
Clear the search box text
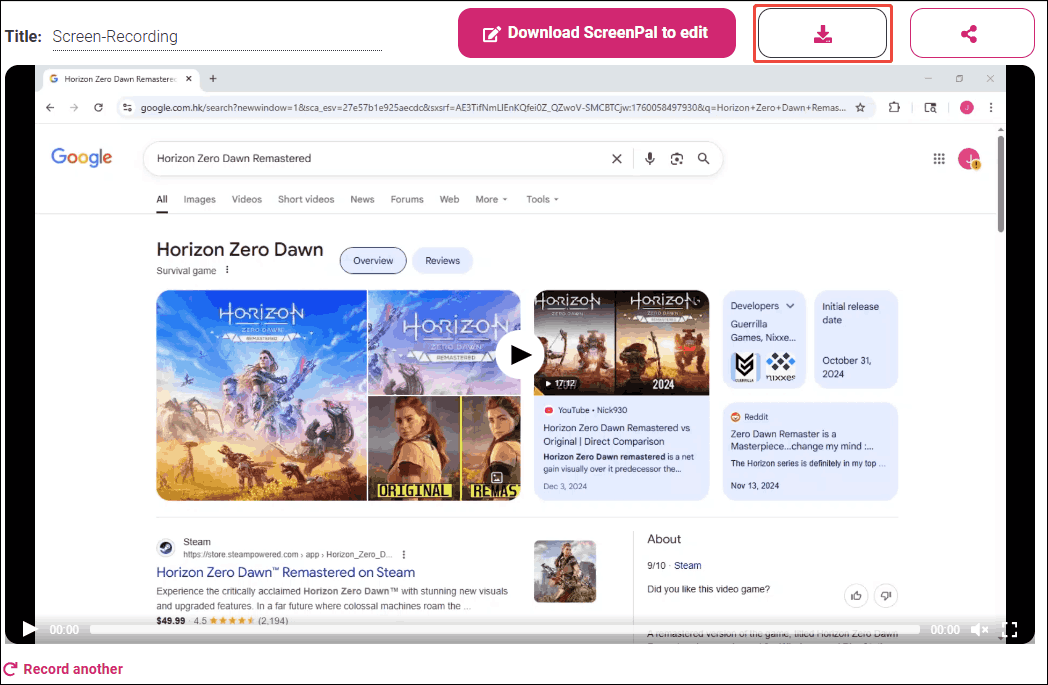click(x=616, y=158)
